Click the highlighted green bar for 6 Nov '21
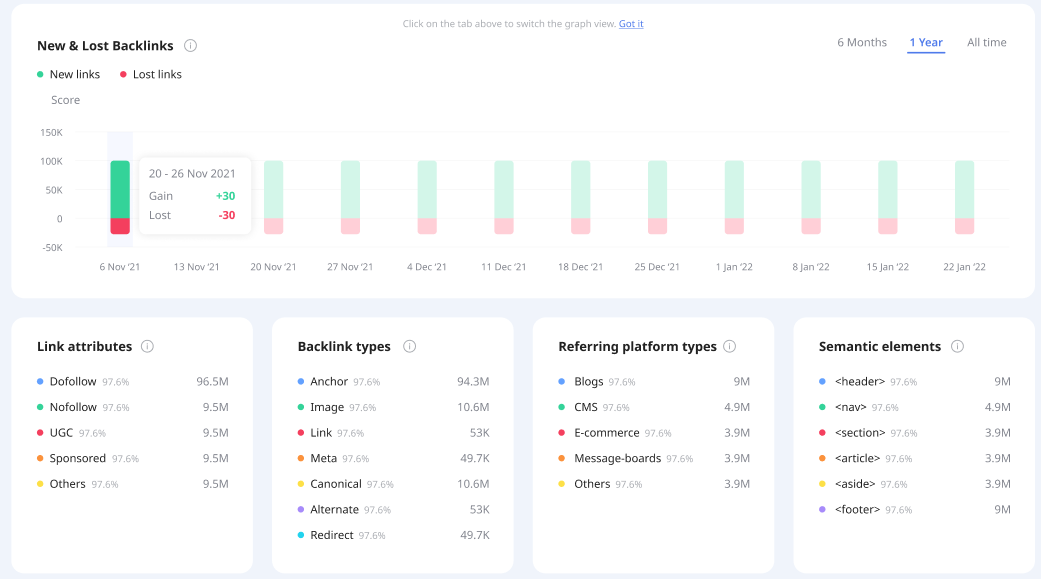 click(x=120, y=189)
